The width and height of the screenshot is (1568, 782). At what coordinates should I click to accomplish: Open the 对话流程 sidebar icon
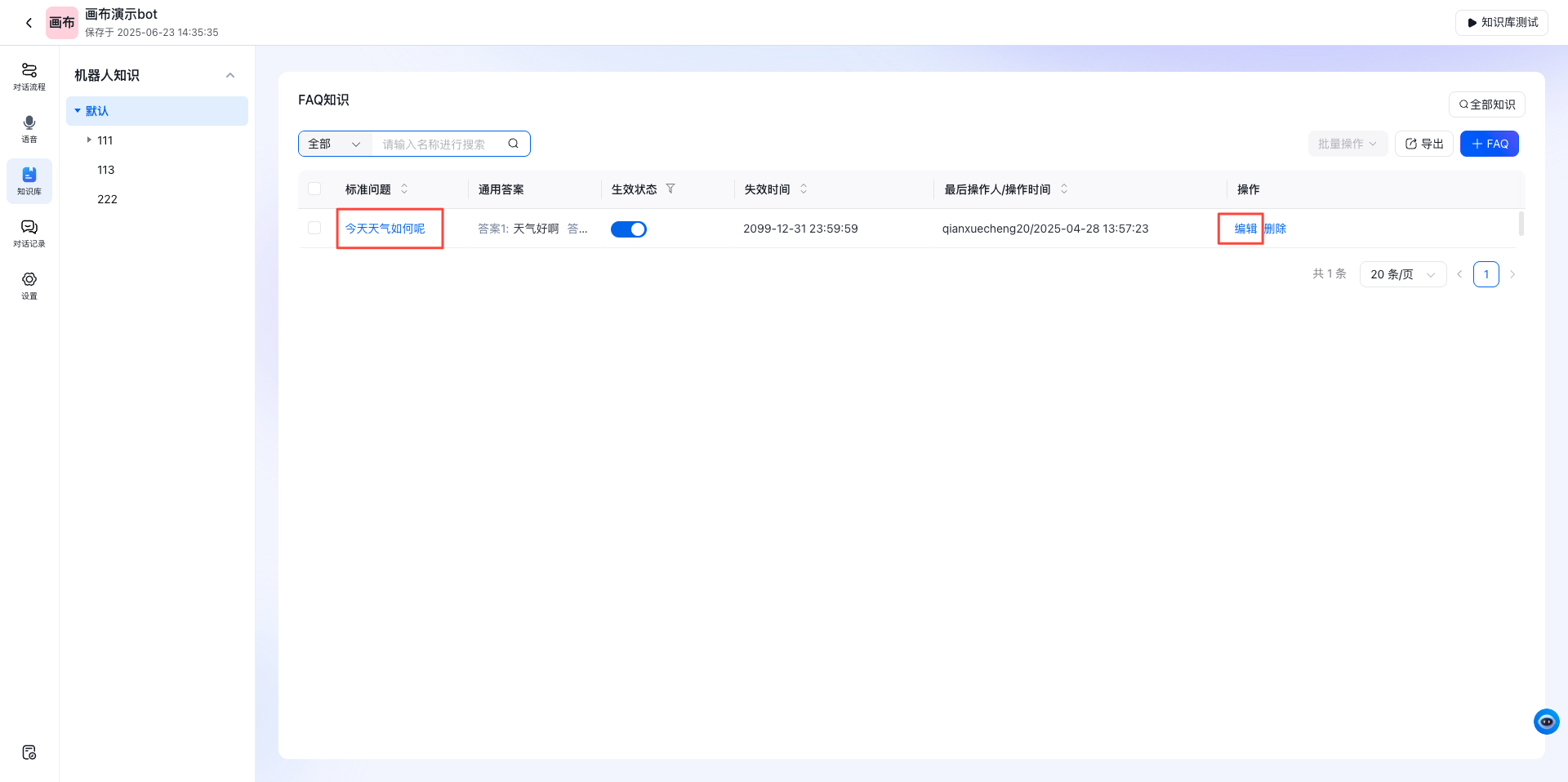tap(29, 76)
